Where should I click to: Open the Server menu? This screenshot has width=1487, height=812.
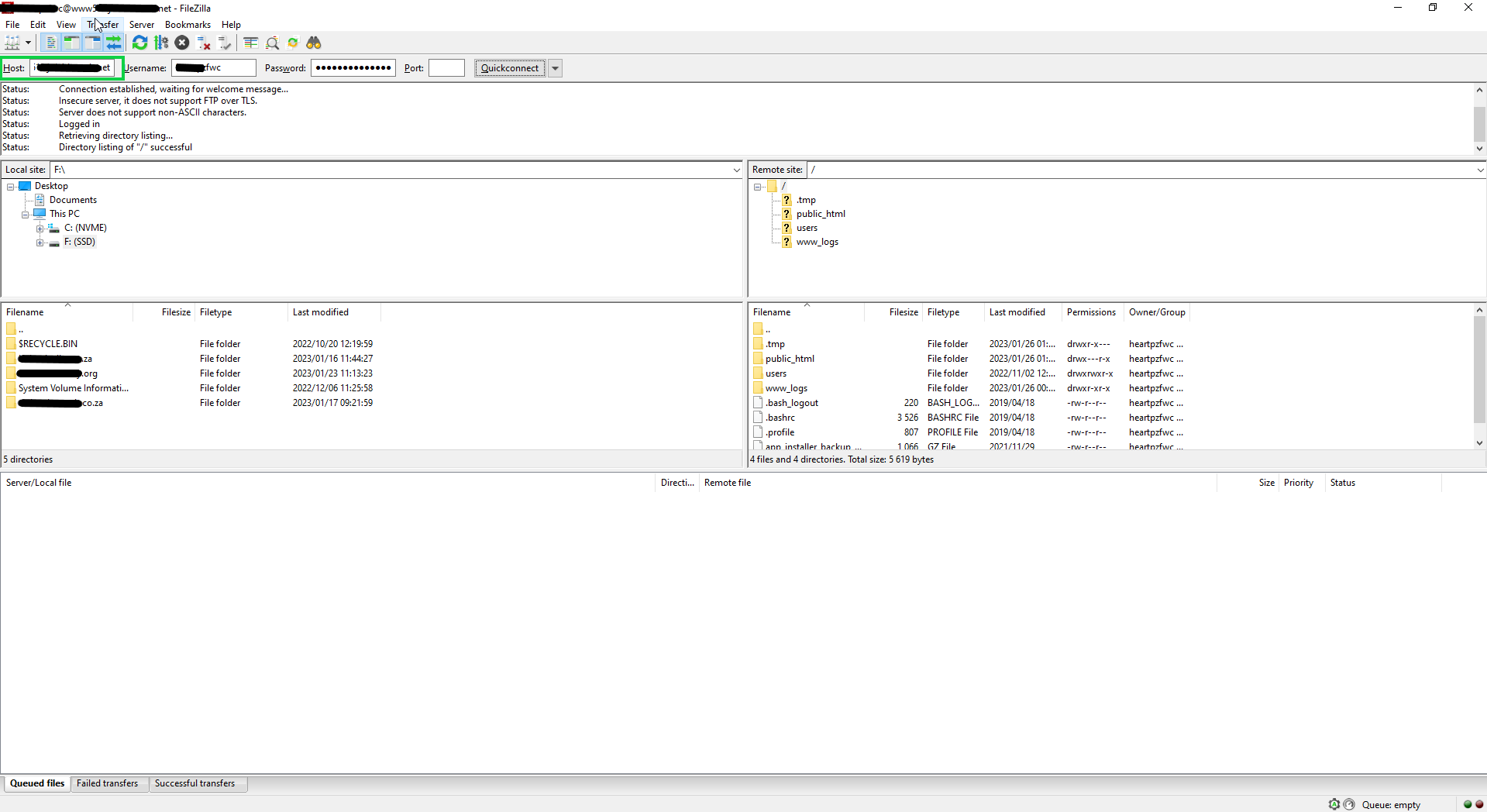click(142, 25)
